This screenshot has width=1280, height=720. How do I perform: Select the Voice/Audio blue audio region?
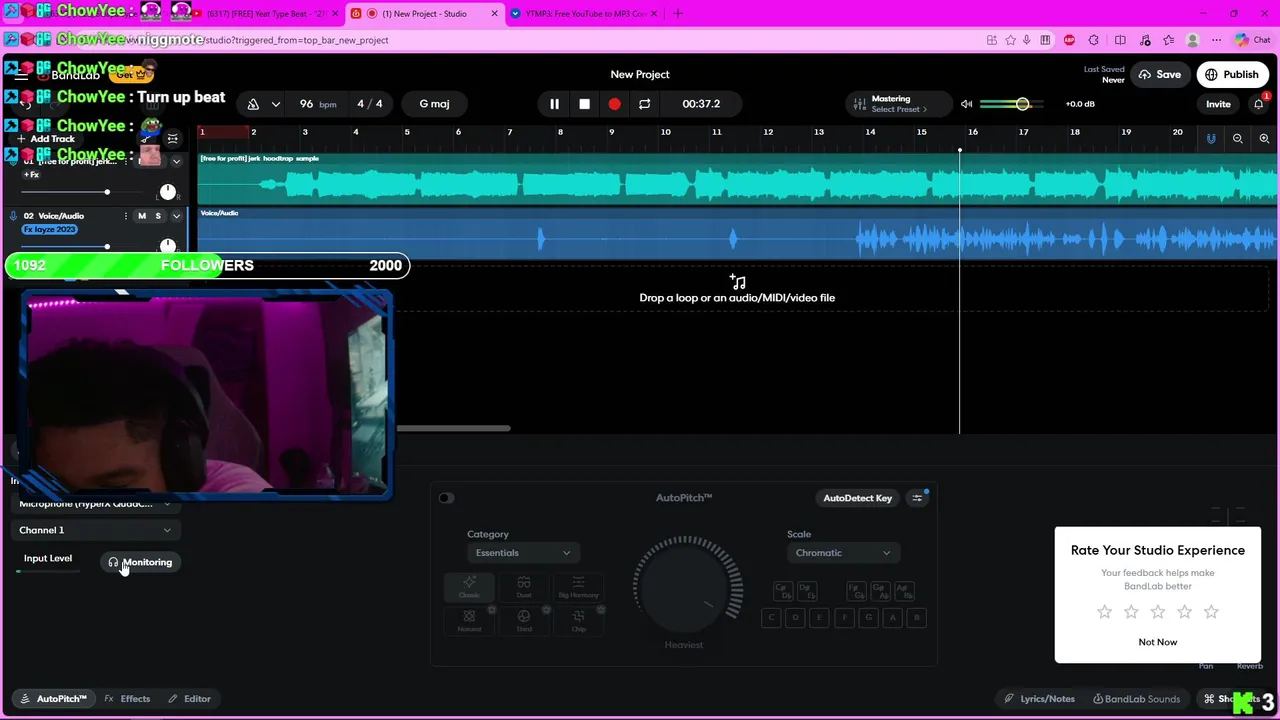click(x=738, y=233)
